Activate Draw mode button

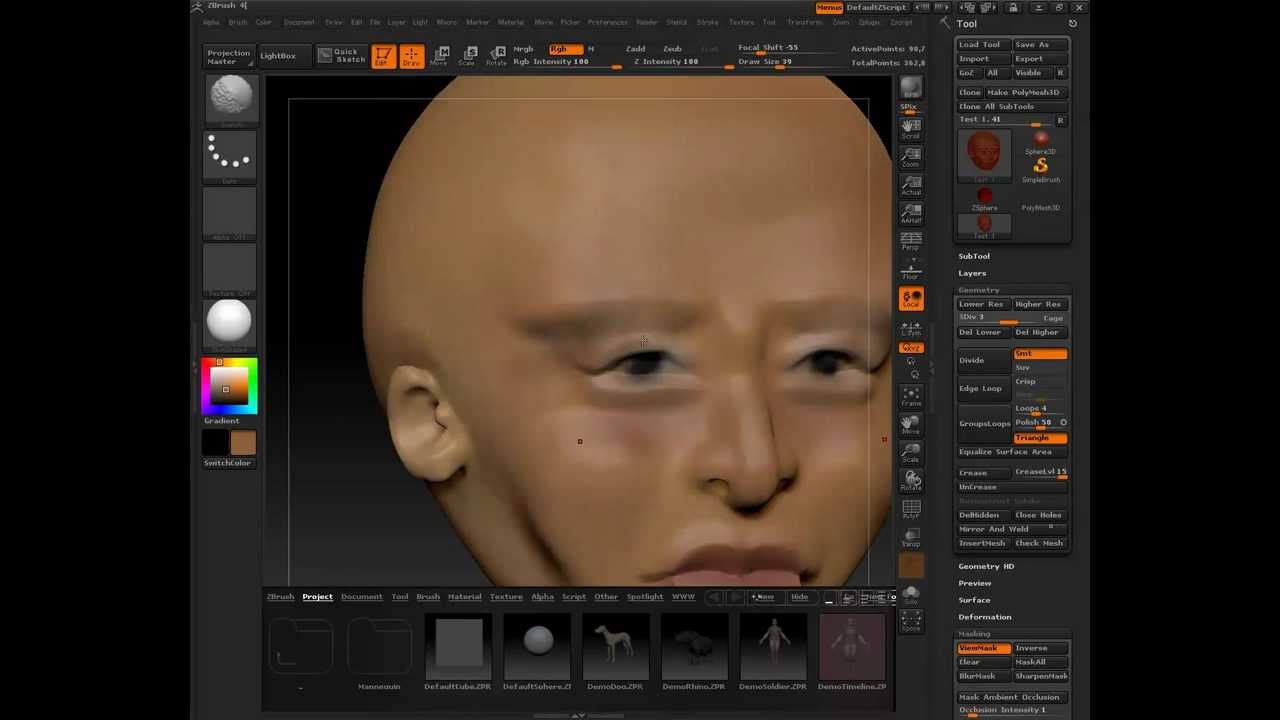tap(411, 56)
